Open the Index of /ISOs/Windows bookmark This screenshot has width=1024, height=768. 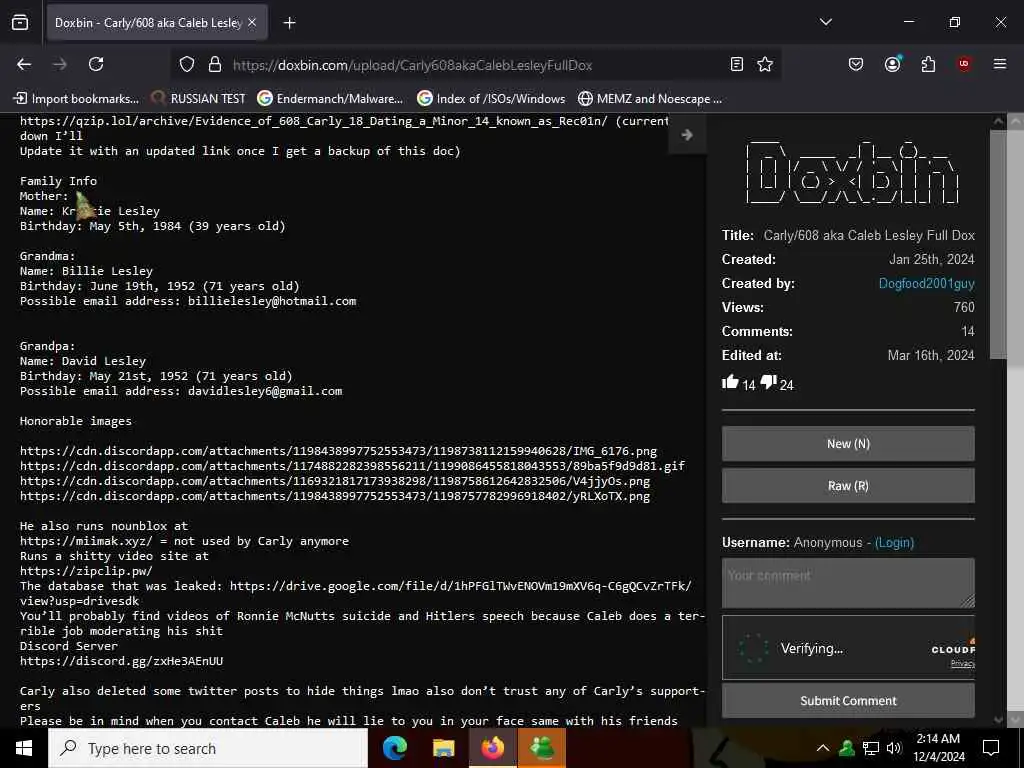(x=490, y=99)
